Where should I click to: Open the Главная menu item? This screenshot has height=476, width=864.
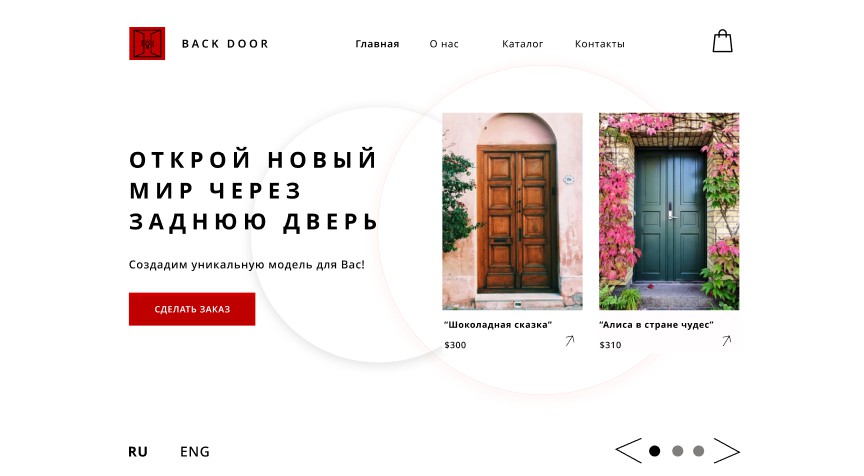tap(377, 44)
